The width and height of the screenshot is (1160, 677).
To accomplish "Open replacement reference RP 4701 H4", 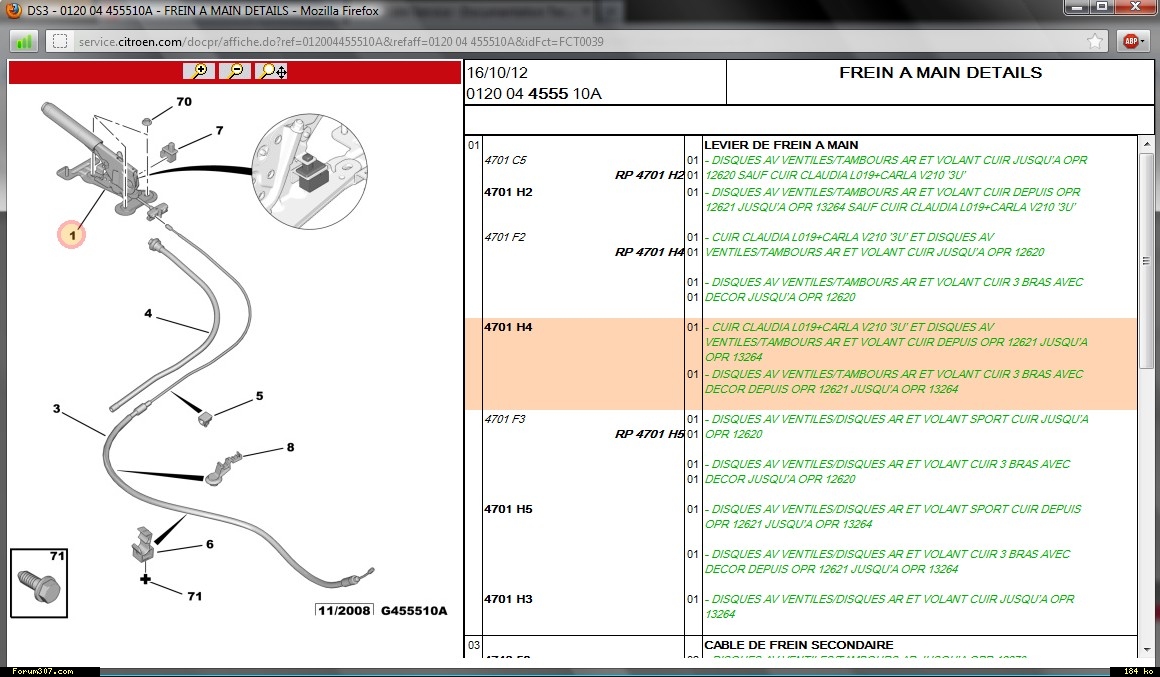I will coord(649,252).
